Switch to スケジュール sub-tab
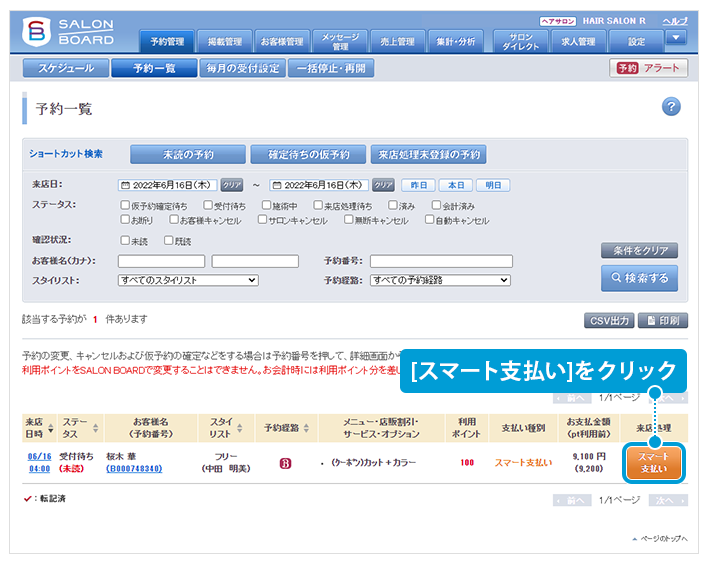The height and width of the screenshot is (563, 710). pyautogui.click(x=66, y=68)
